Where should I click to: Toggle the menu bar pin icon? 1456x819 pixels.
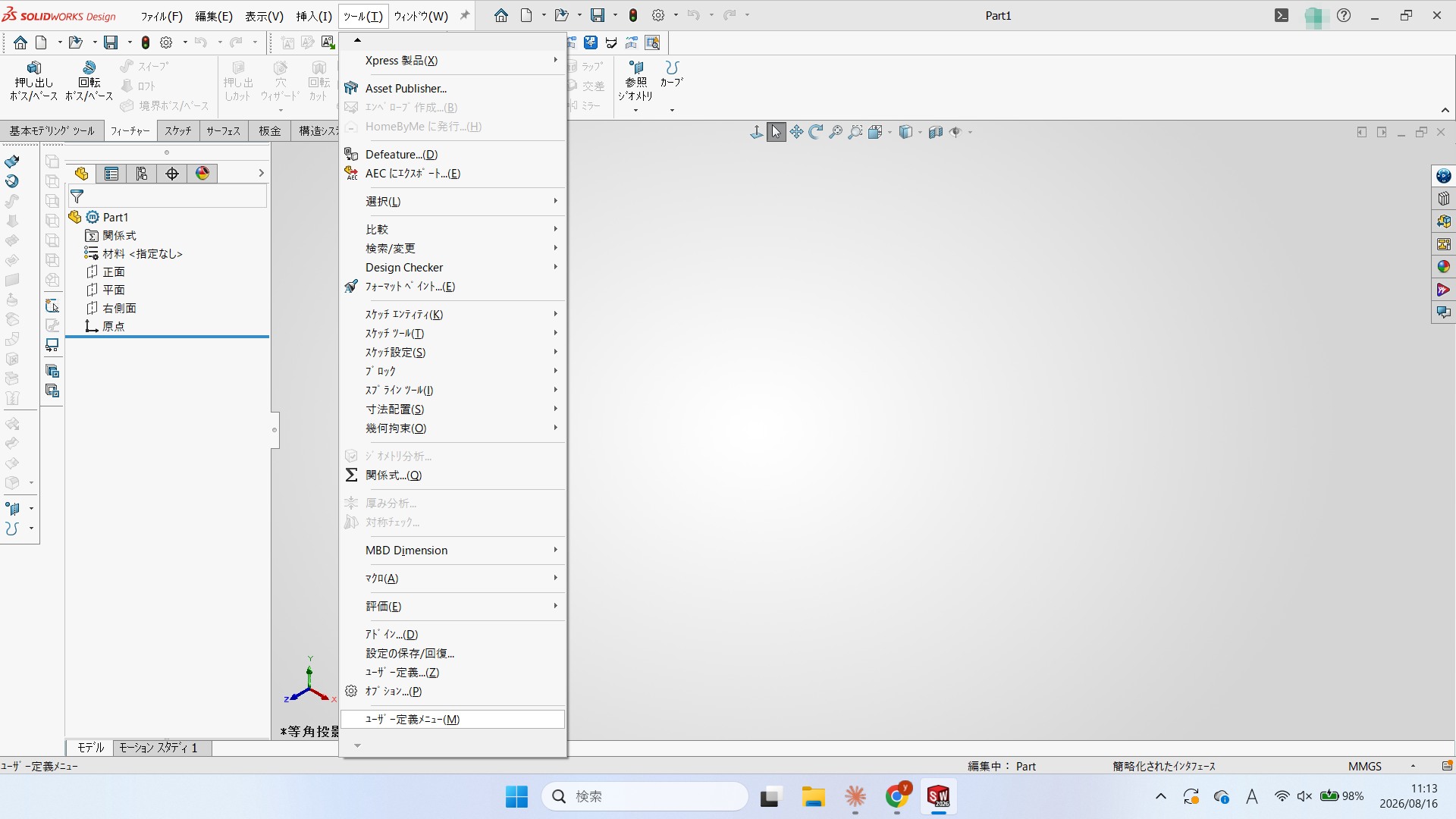[465, 15]
